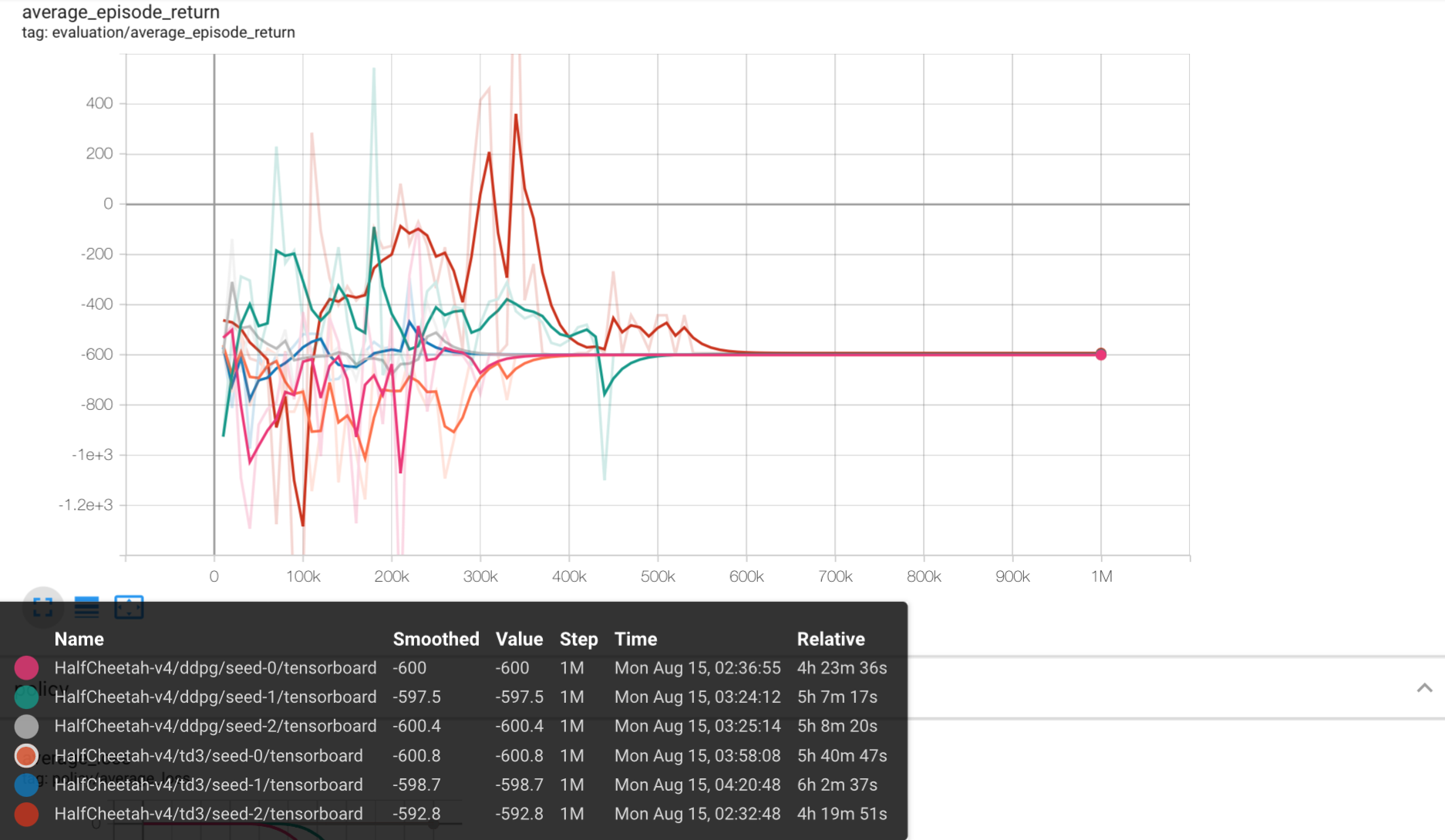Expand the average_episode_return chart to fullscreen

42,606
